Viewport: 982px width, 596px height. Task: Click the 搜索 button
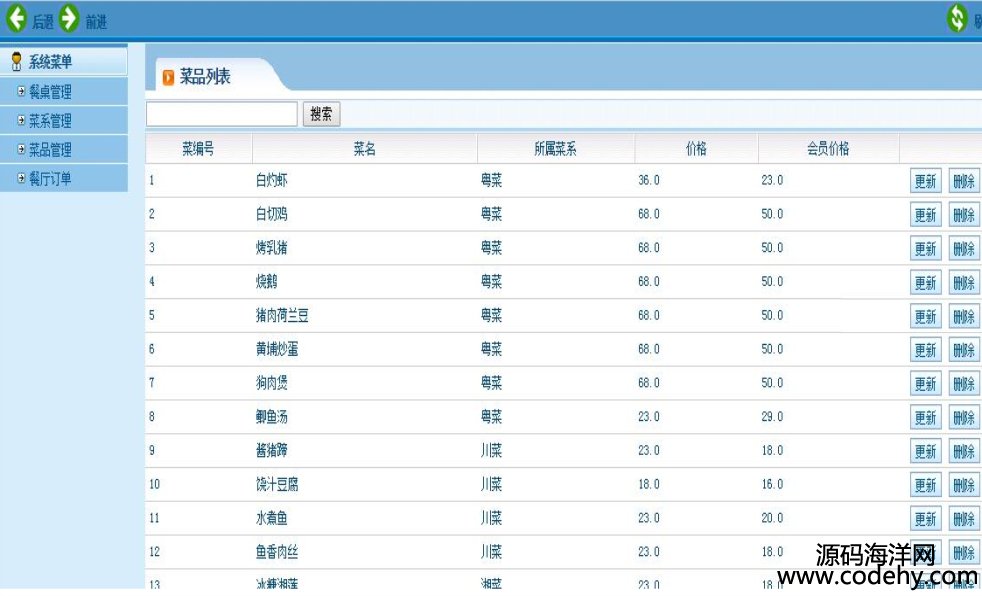[321, 114]
